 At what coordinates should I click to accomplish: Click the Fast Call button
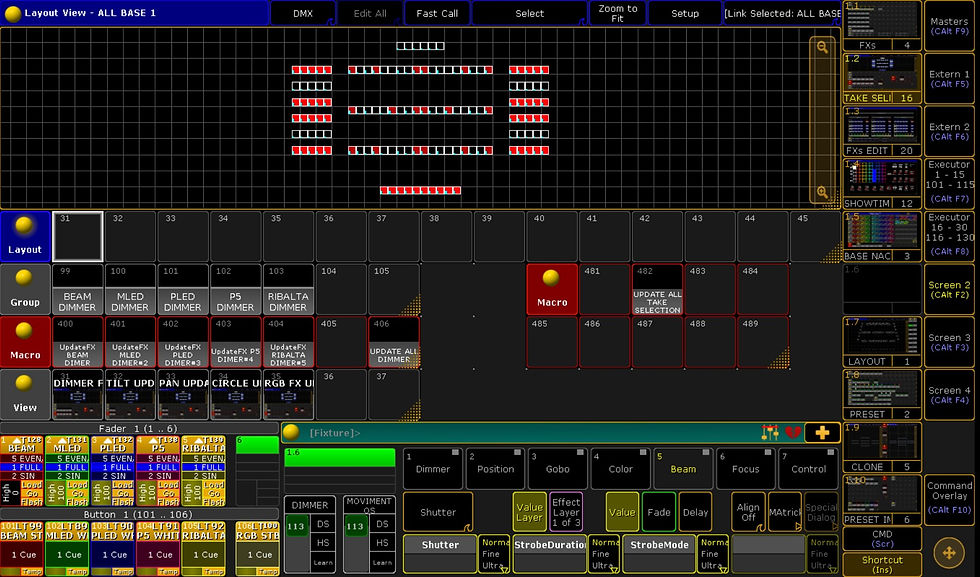click(437, 13)
